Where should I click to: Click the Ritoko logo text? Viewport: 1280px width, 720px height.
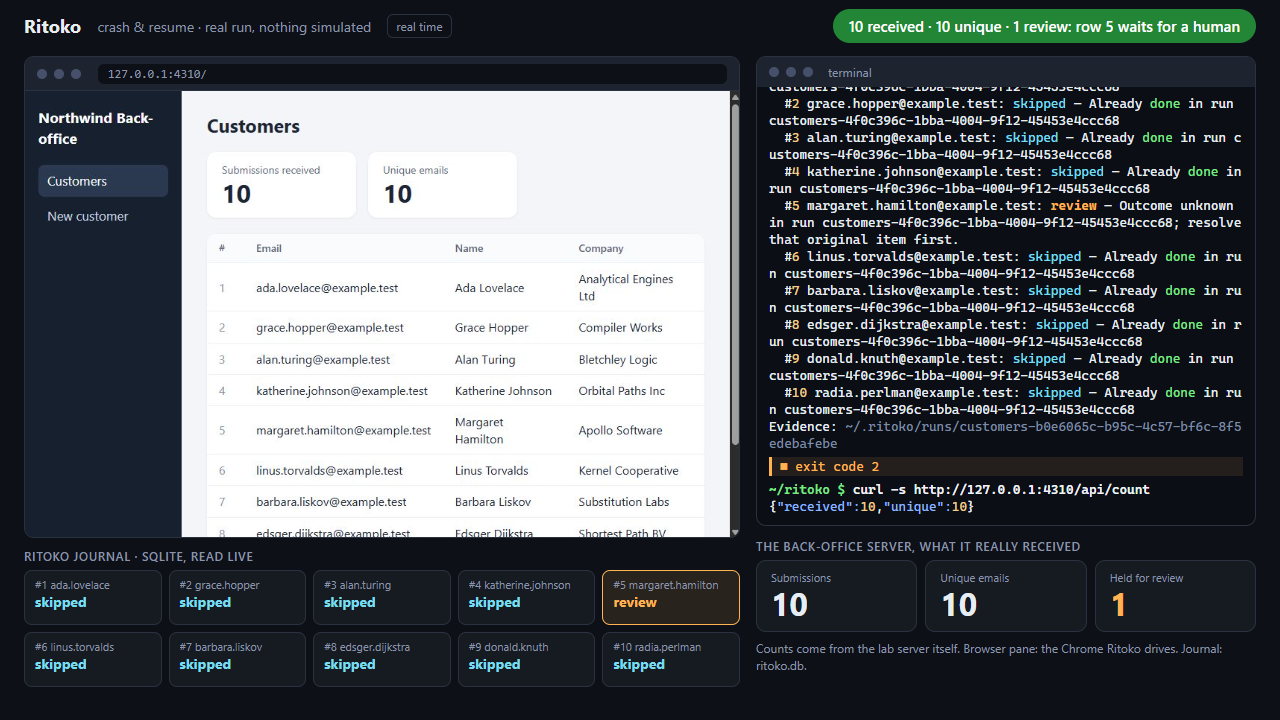pyautogui.click(x=53, y=27)
